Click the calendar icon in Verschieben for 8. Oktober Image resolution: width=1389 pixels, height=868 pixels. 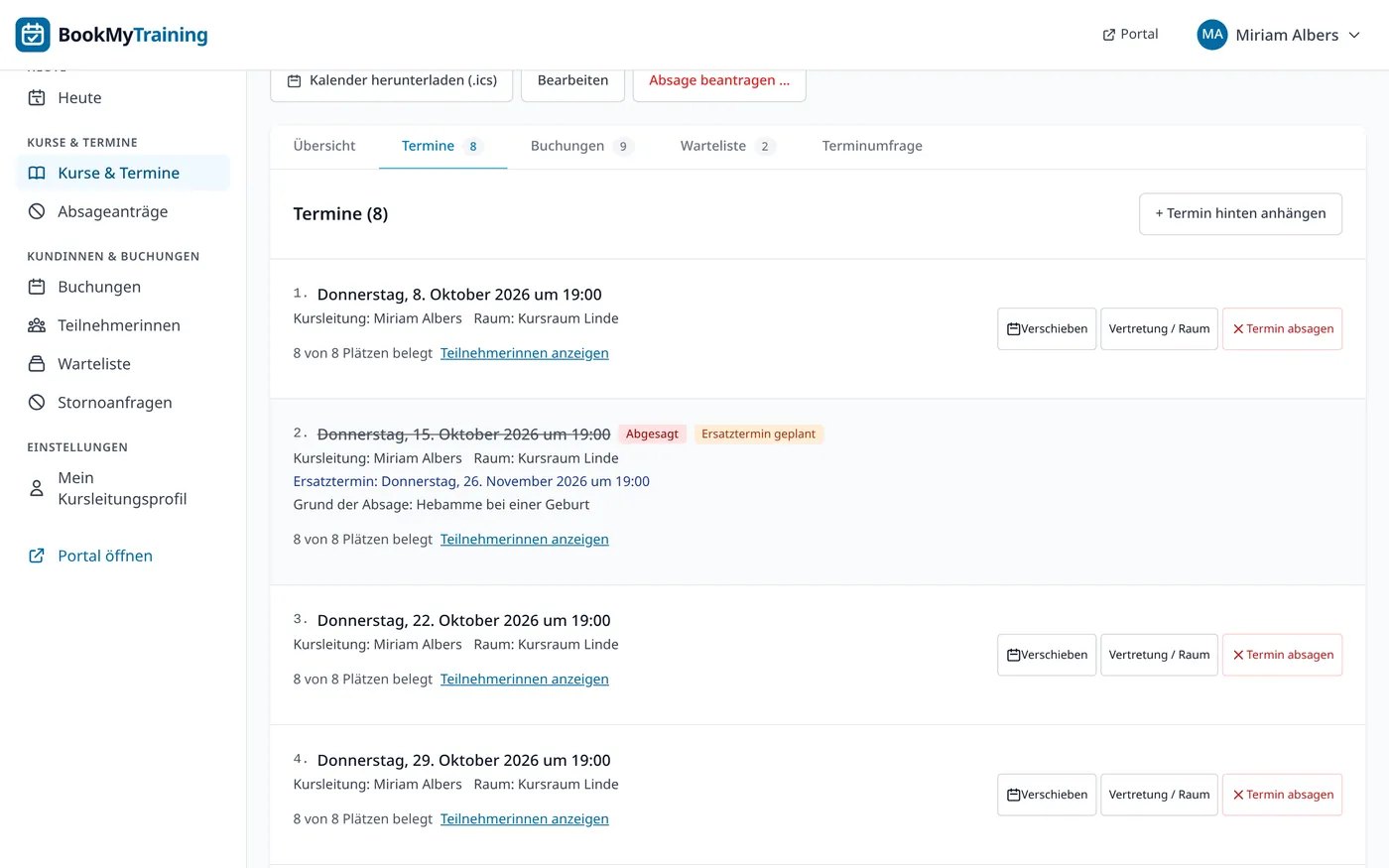(x=1013, y=329)
